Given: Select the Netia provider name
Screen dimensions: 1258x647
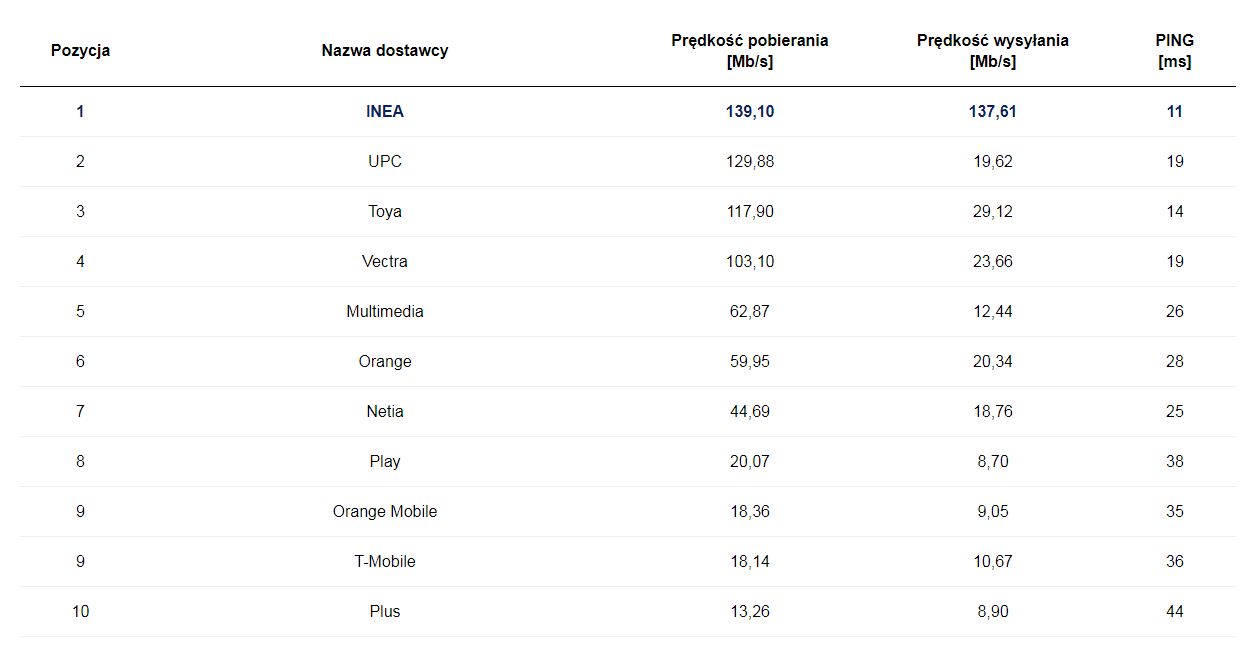Looking at the screenshot, I should pyautogui.click(x=385, y=411).
